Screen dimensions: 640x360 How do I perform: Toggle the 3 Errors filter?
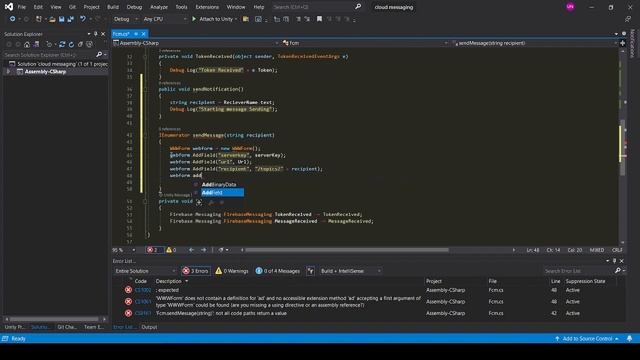tap(196, 271)
